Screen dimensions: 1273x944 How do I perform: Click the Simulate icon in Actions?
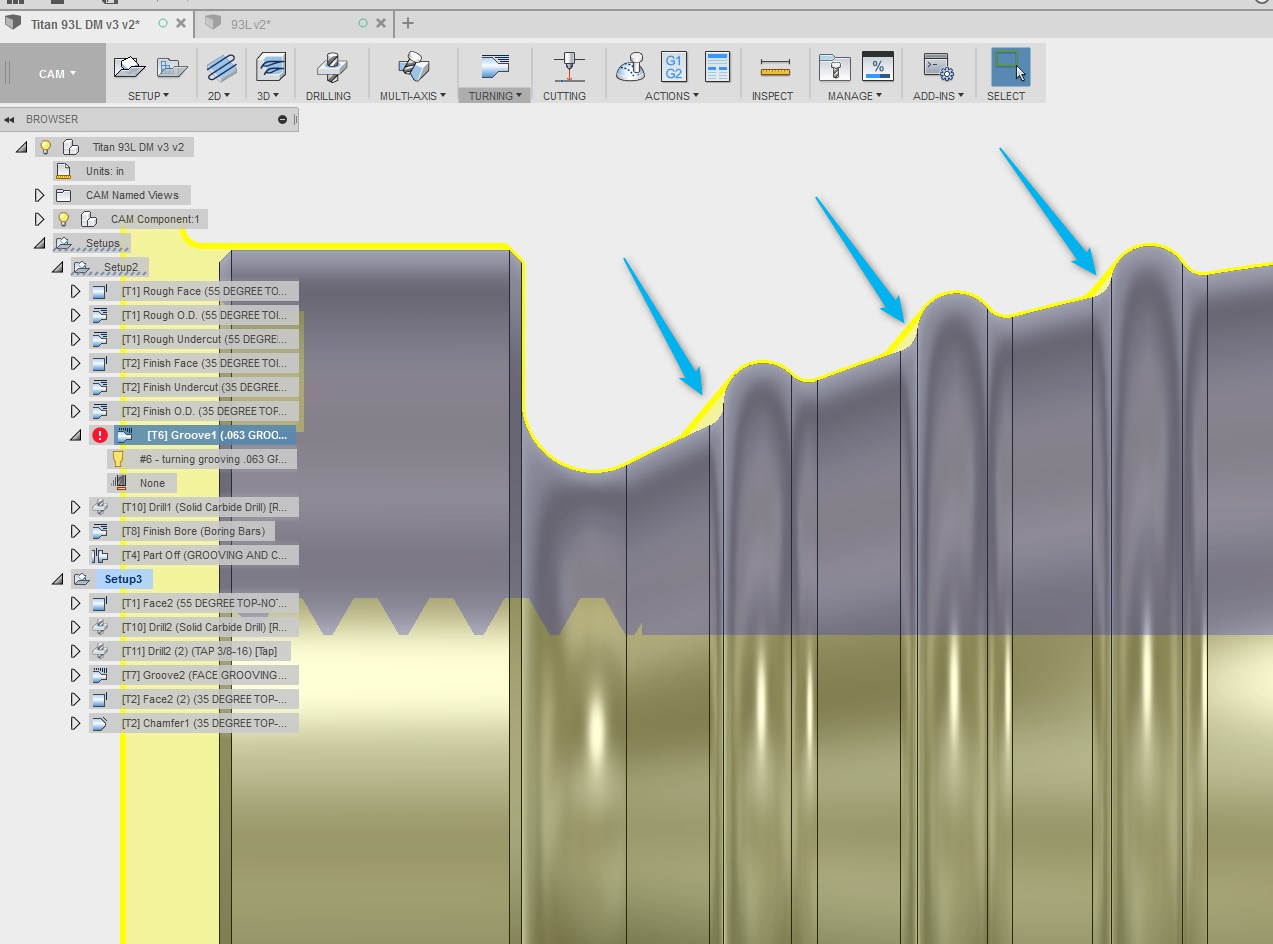coord(631,68)
